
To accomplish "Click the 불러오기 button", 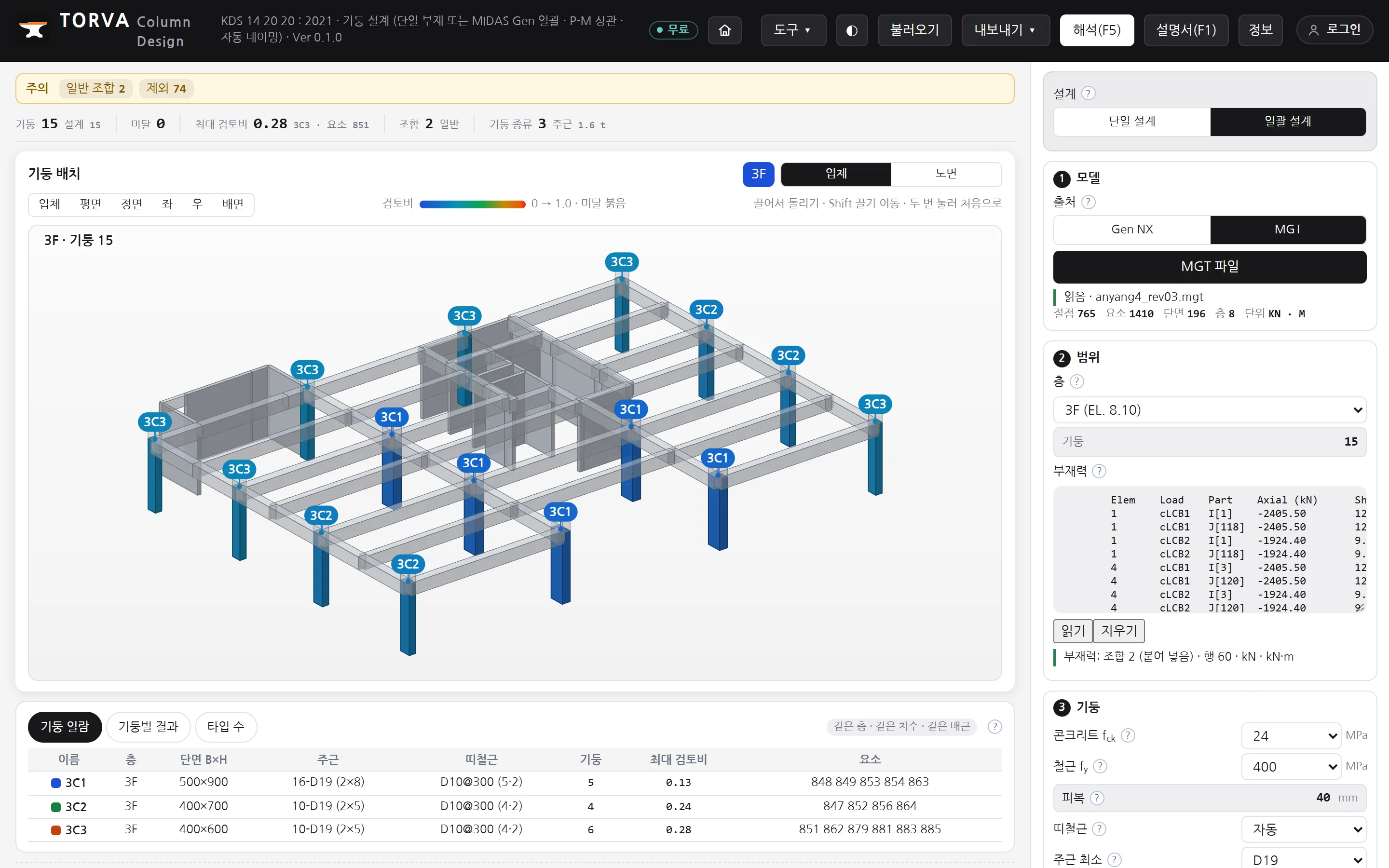I will 914,30.
